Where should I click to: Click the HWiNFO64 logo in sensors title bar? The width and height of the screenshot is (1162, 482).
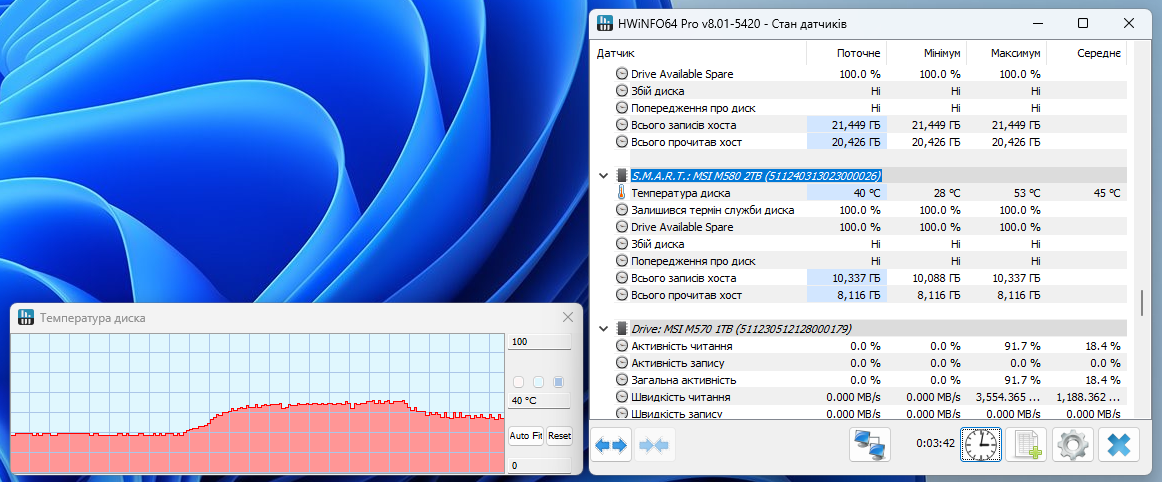[605, 24]
